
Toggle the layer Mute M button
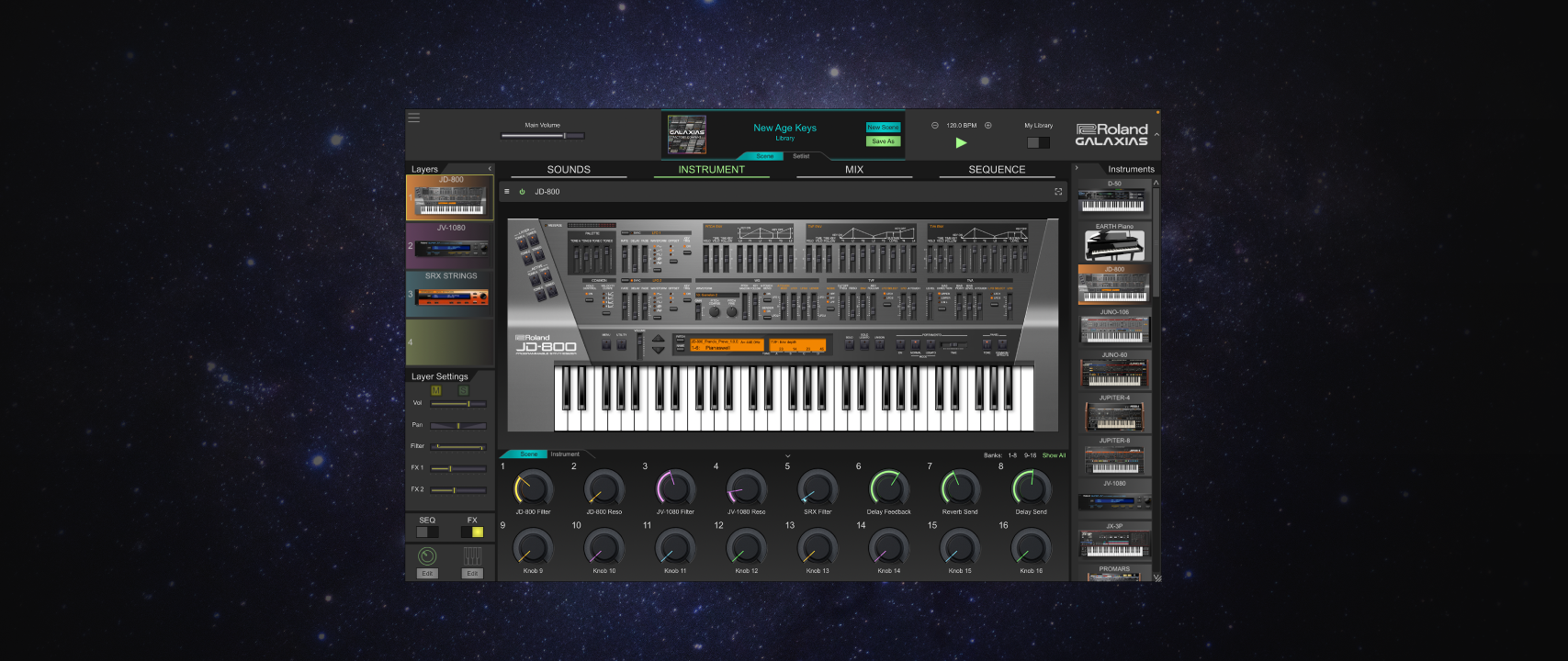coord(436,390)
